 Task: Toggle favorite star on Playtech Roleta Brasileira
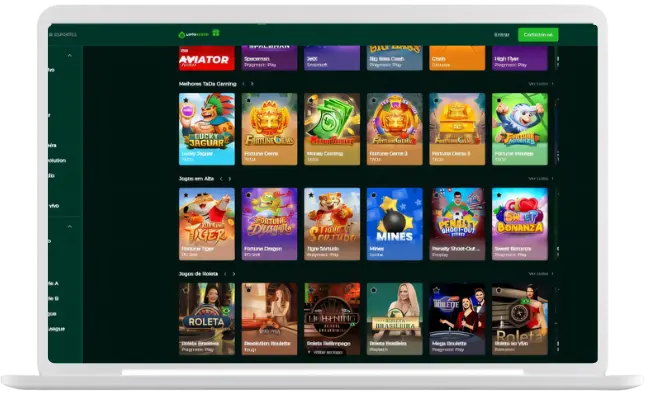374,290
